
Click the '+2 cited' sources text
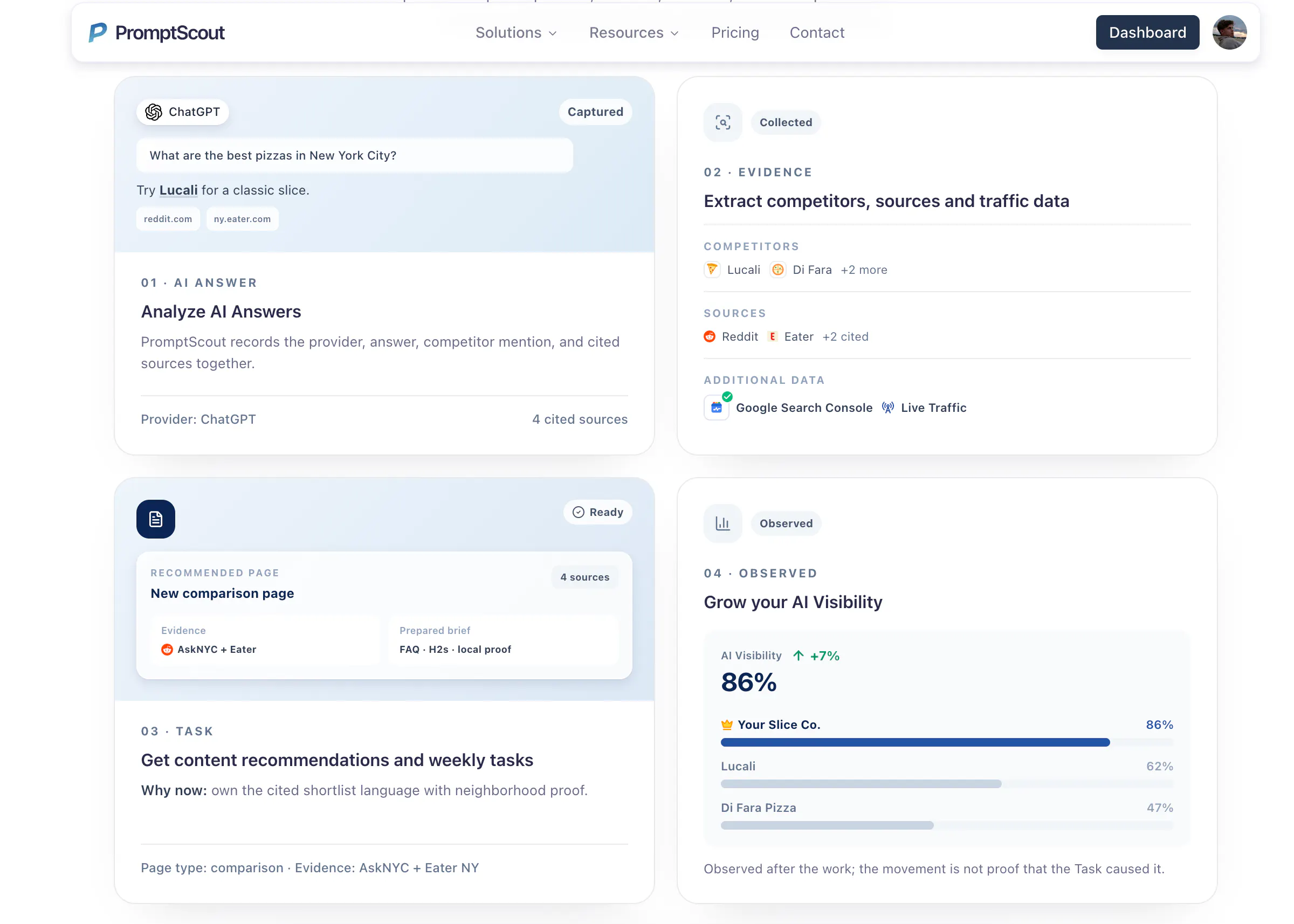[845, 337]
